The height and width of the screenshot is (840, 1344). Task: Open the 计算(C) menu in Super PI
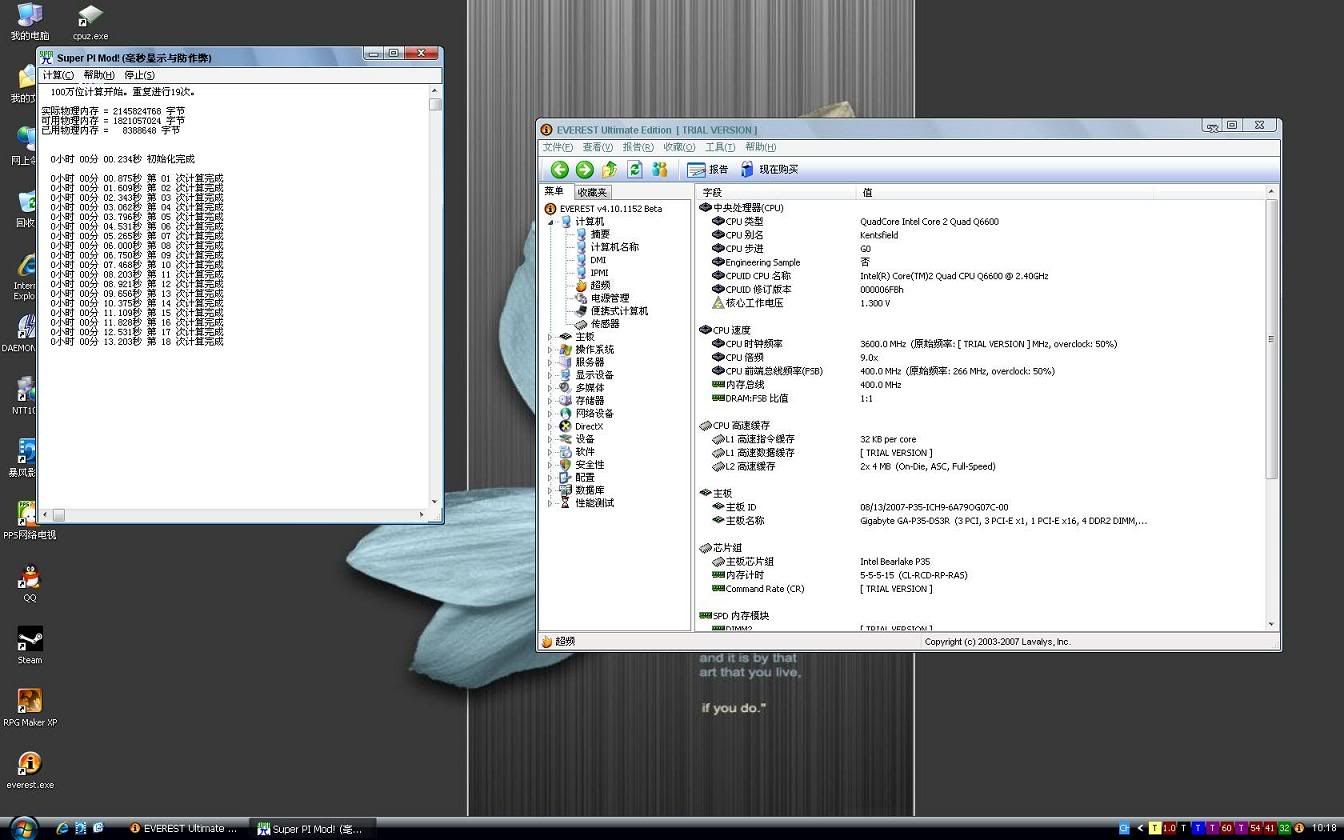(57, 75)
